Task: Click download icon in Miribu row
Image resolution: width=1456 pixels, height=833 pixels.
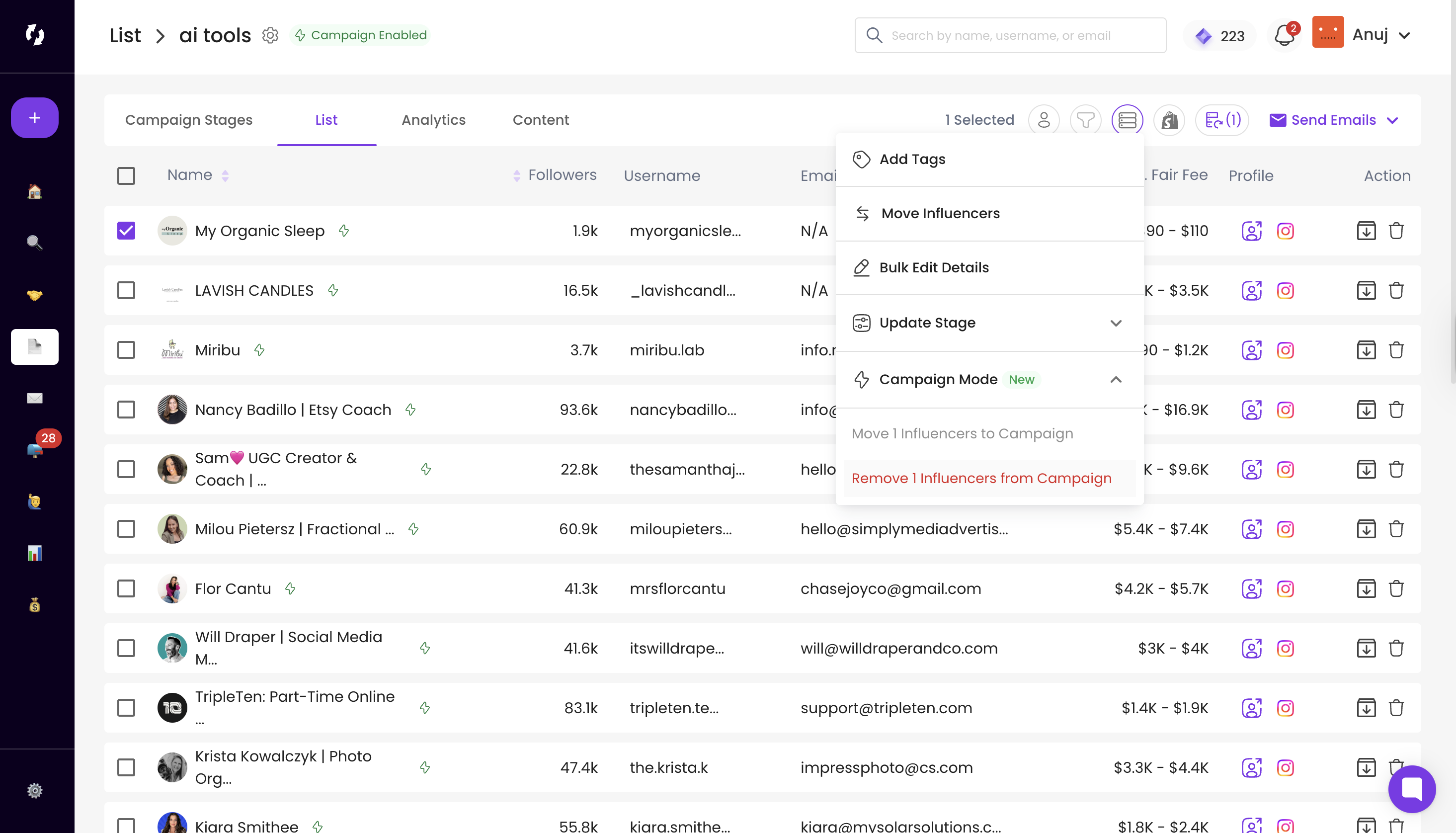Action: 1366,350
